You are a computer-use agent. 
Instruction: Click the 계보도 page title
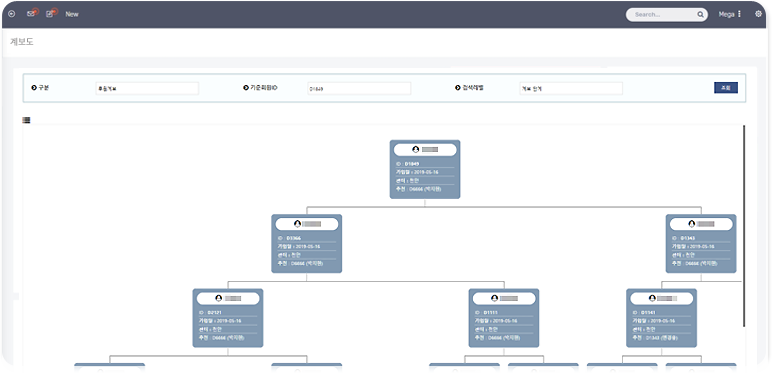(x=22, y=42)
